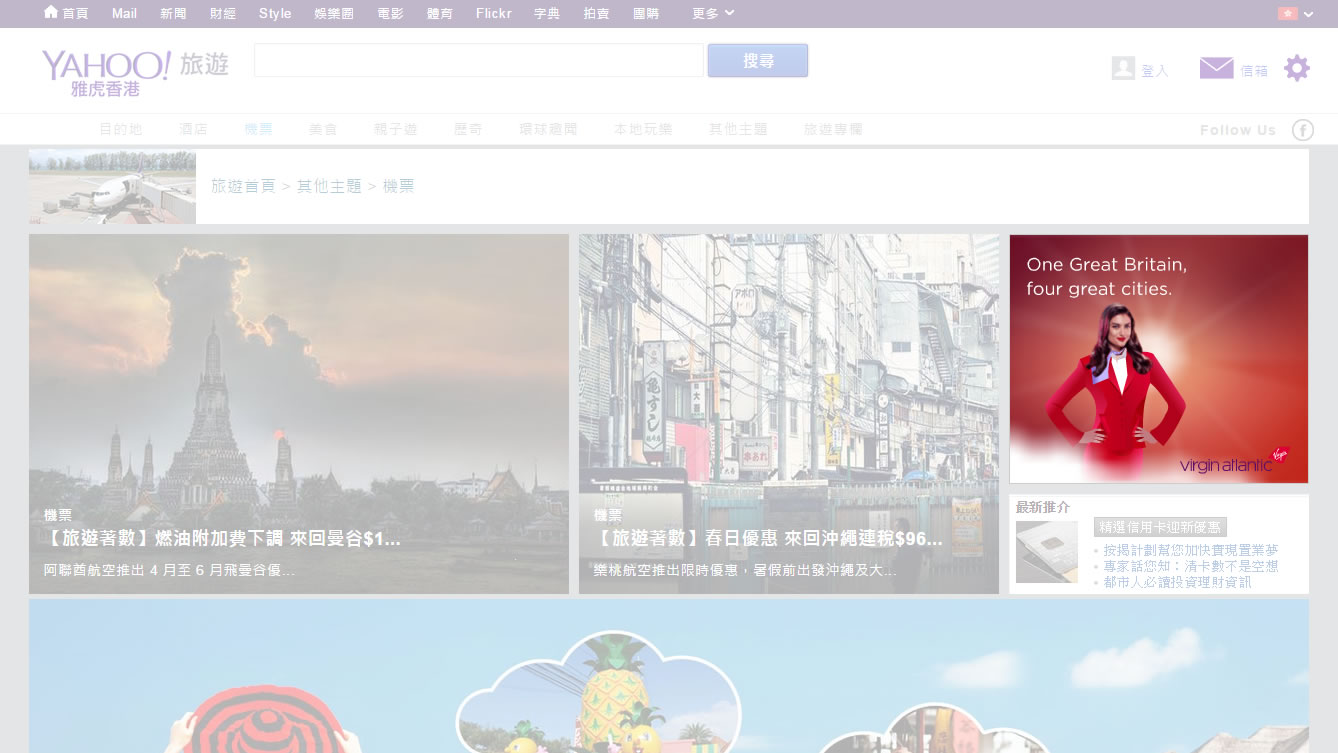Viewport: 1338px width, 753px height.
Task: Select the 酒店 travel nav tab
Action: [193, 130]
